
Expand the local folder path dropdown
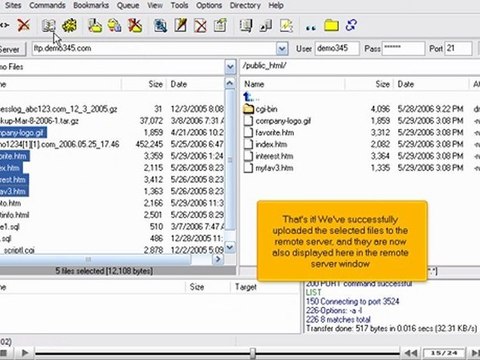230,67
